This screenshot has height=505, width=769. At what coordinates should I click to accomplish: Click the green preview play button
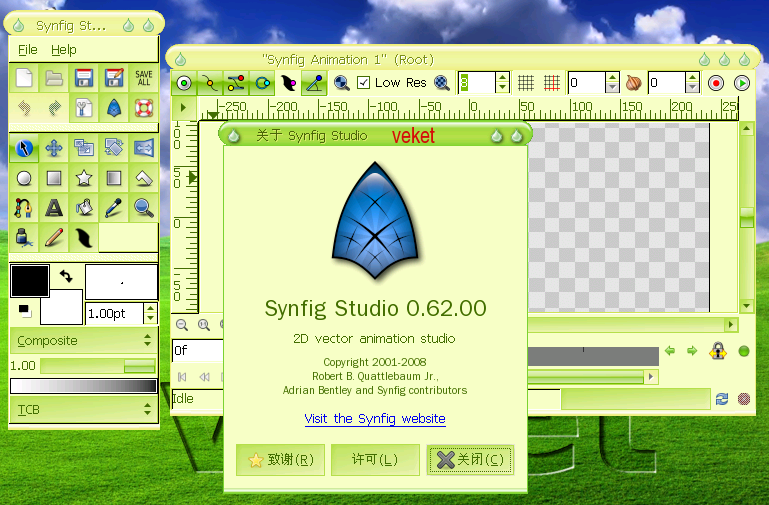point(742,83)
